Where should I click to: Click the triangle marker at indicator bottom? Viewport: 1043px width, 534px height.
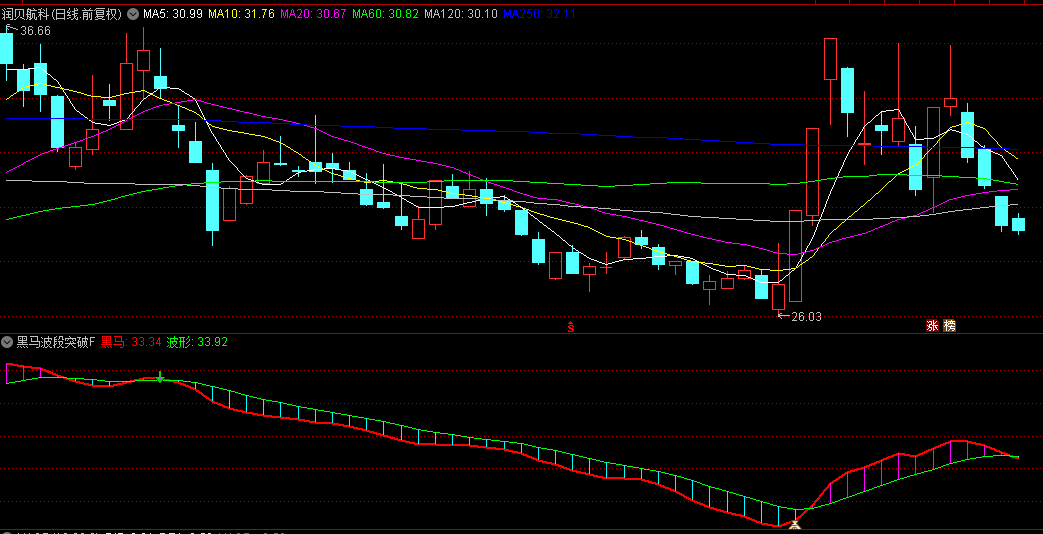(x=795, y=525)
